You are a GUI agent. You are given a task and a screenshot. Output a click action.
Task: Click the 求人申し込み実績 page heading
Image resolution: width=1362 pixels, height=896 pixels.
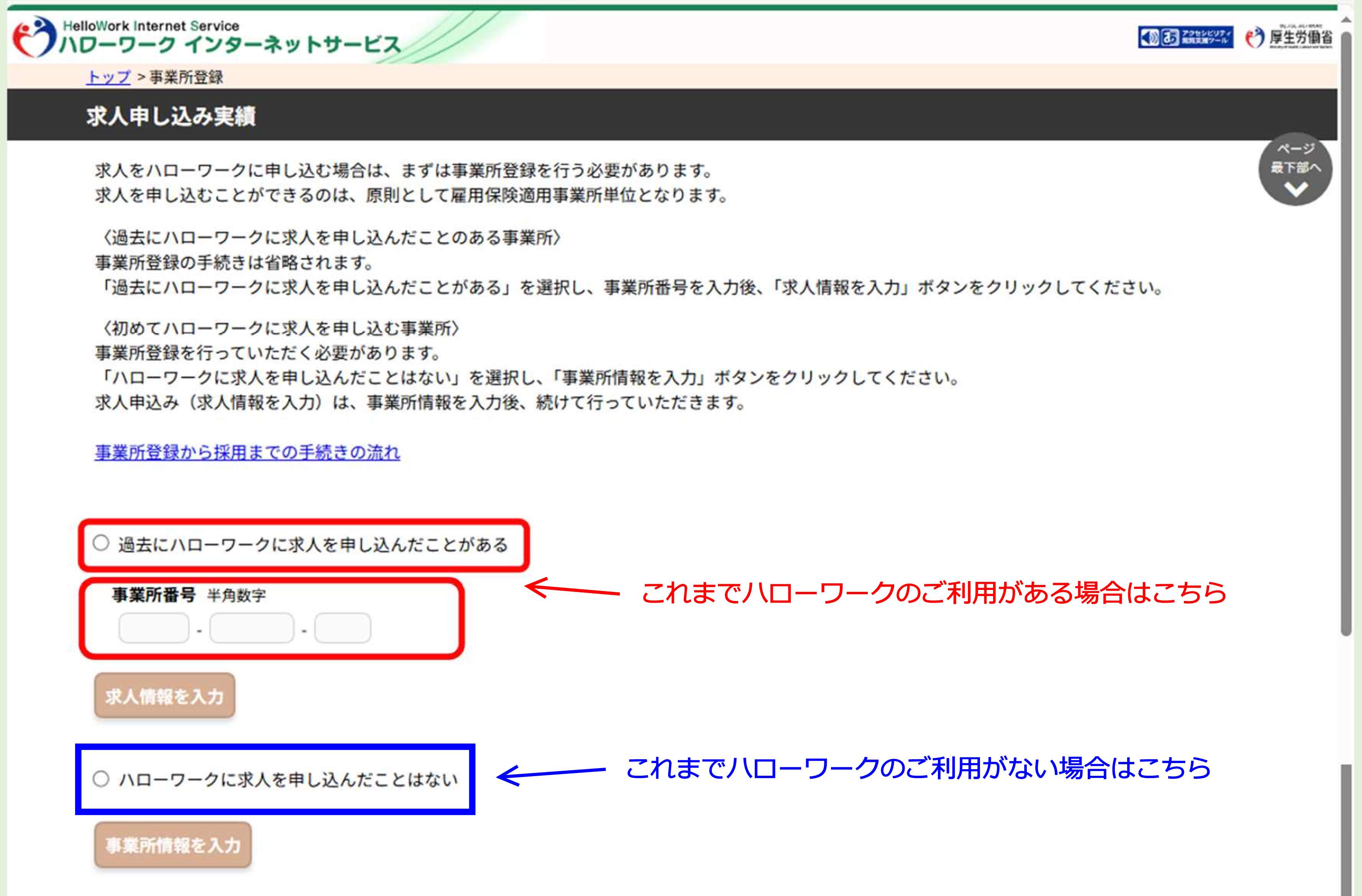171,116
